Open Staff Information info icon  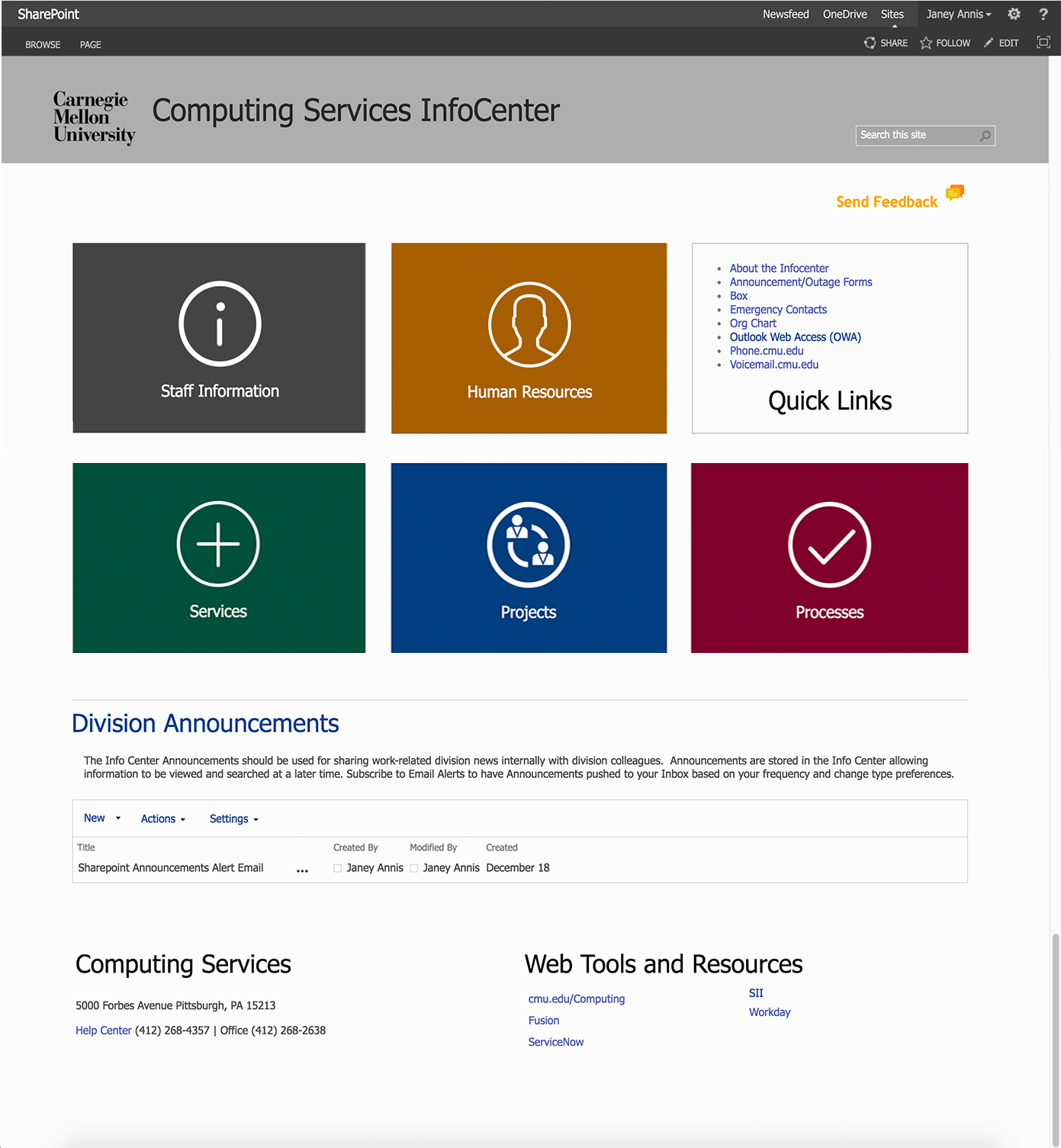click(220, 324)
